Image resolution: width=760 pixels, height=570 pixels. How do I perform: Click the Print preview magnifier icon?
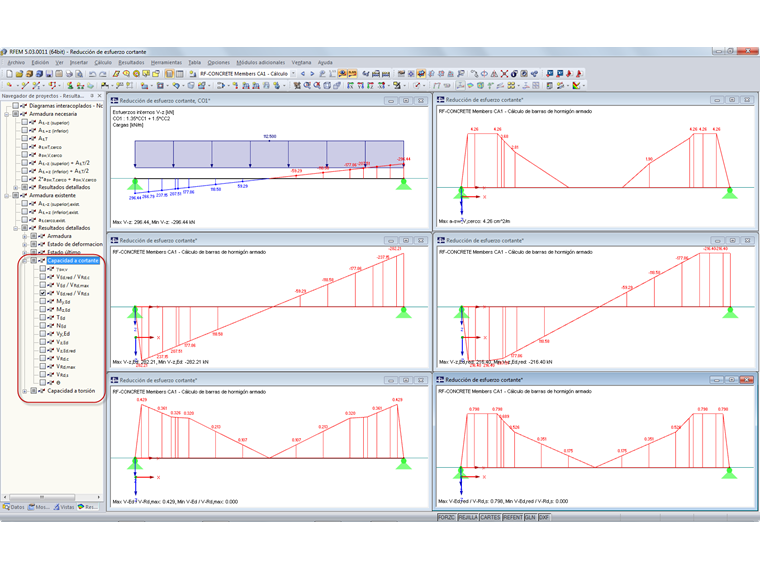pos(79,74)
